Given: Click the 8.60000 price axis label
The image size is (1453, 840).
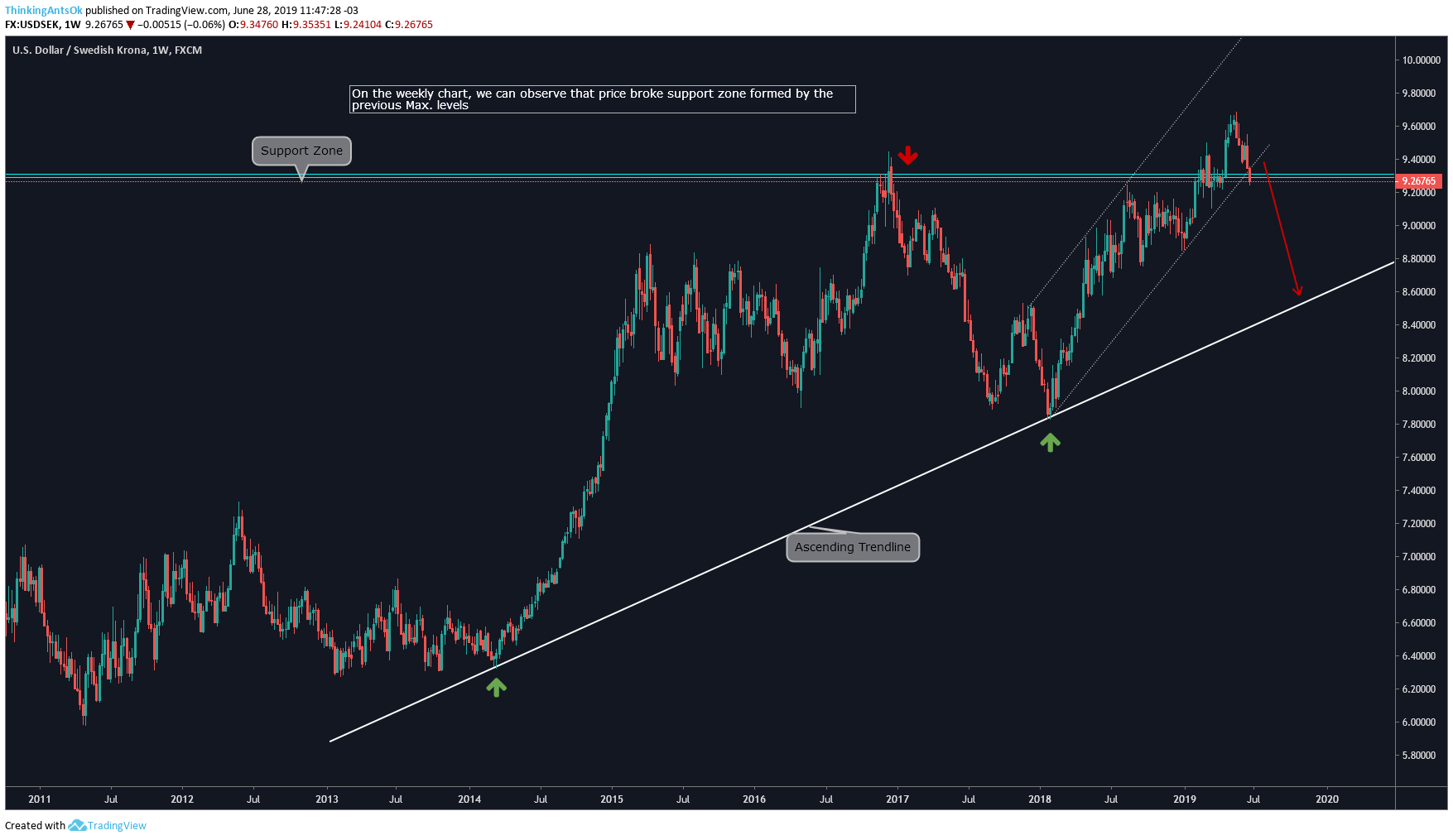Looking at the screenshot, I should click(1419, 292).
